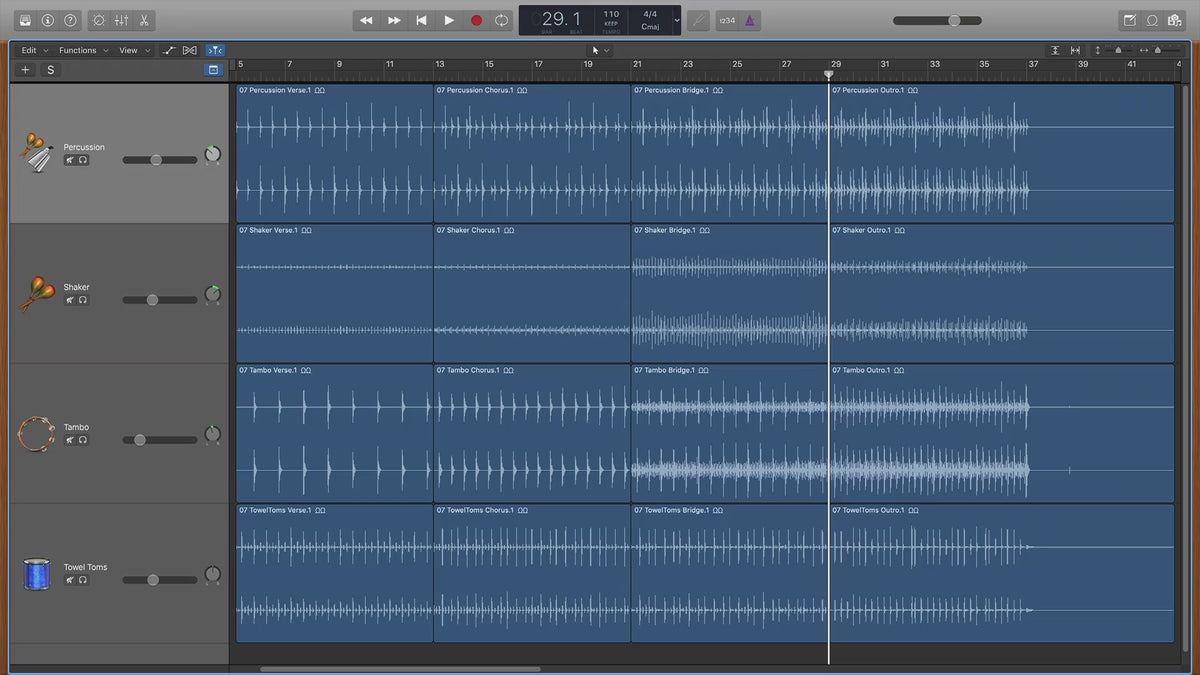Enable the 1234 count-in

[727, 20]
